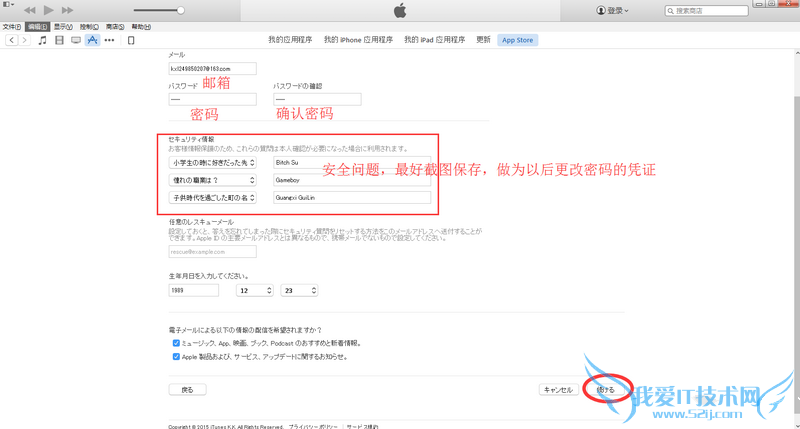Switch to 我的 iPad 应用程序 tab
Screen dimensions: 800x429
(434, 40)
